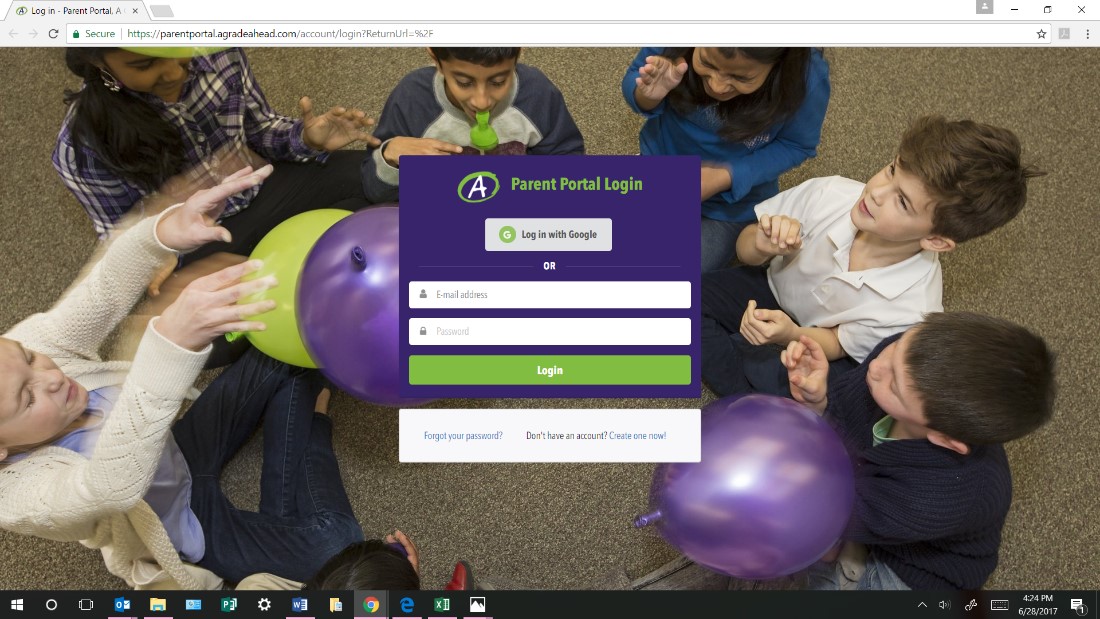Bookmark this page with star icon
This screenshot has width=1100, height=619.
[x=1041, y=34]
